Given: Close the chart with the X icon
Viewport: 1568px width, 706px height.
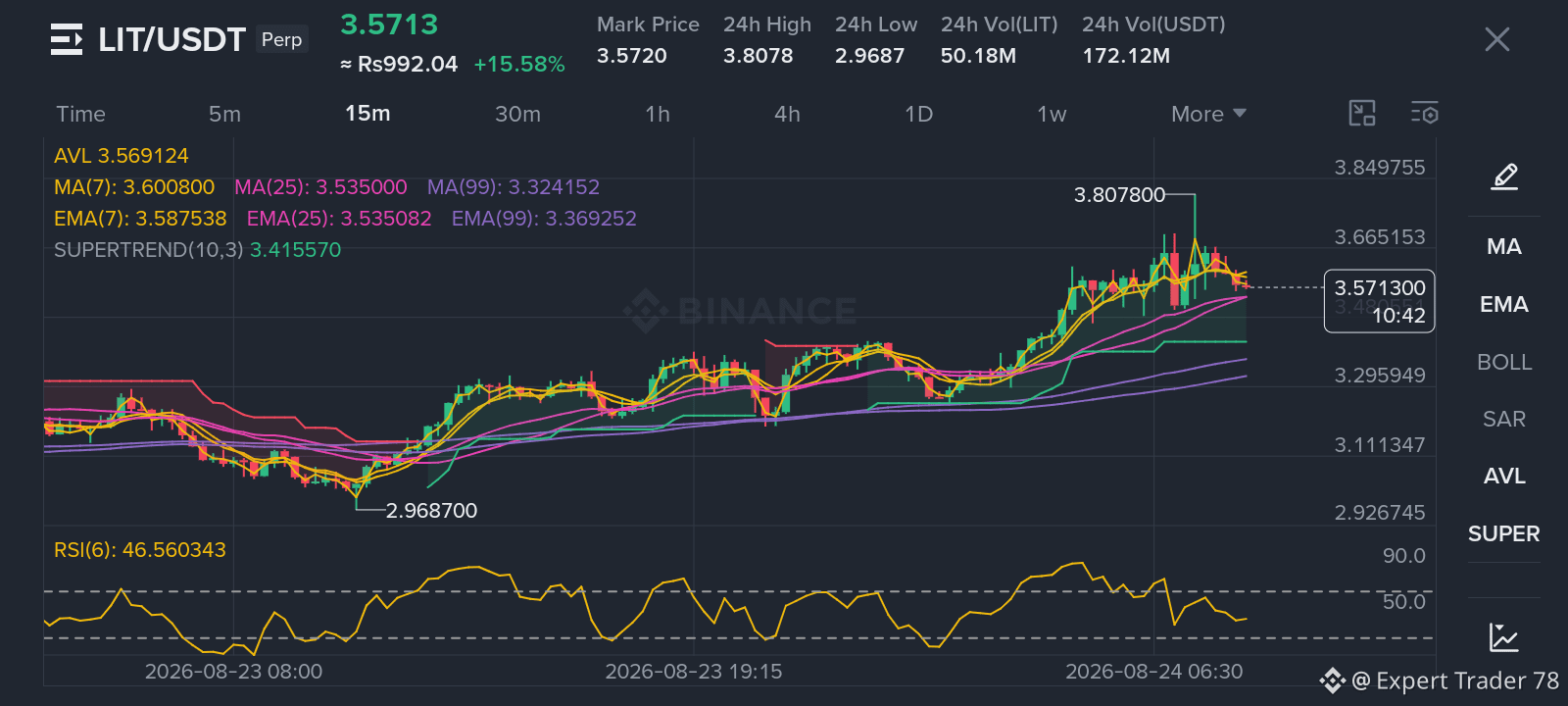Looking at the screenshot, I should (1497, 39).
